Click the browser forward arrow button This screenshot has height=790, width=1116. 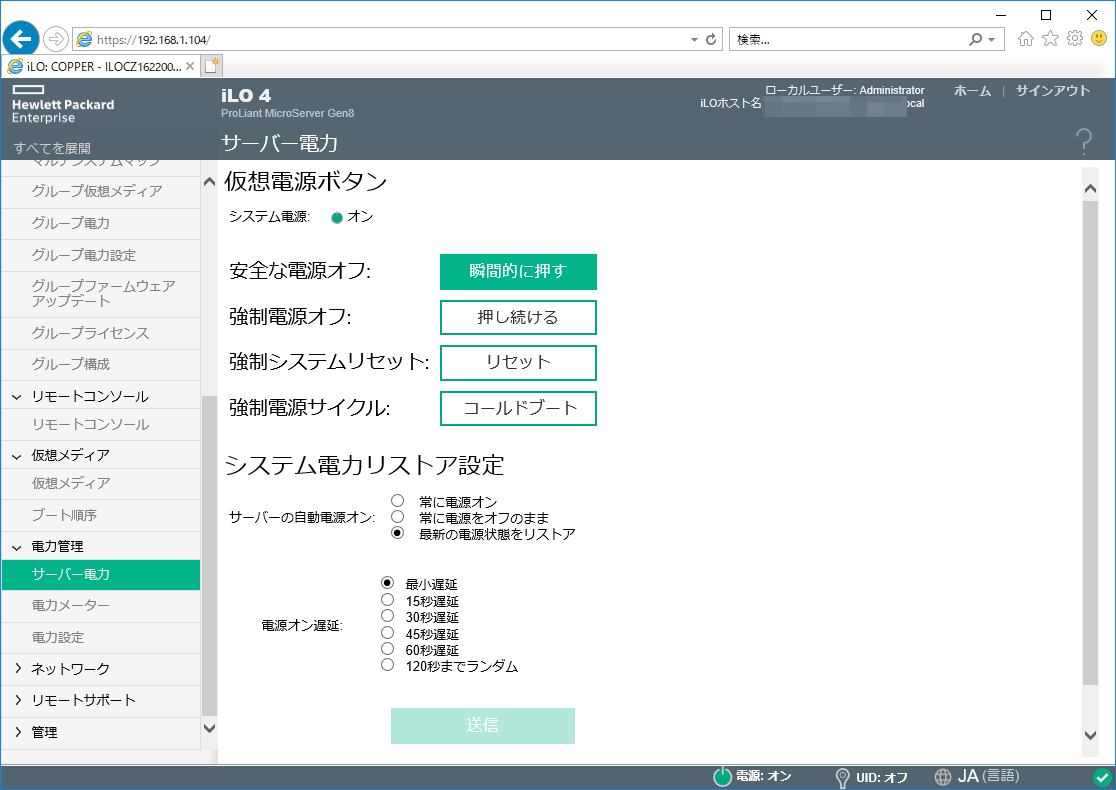(x=56, y=39)
